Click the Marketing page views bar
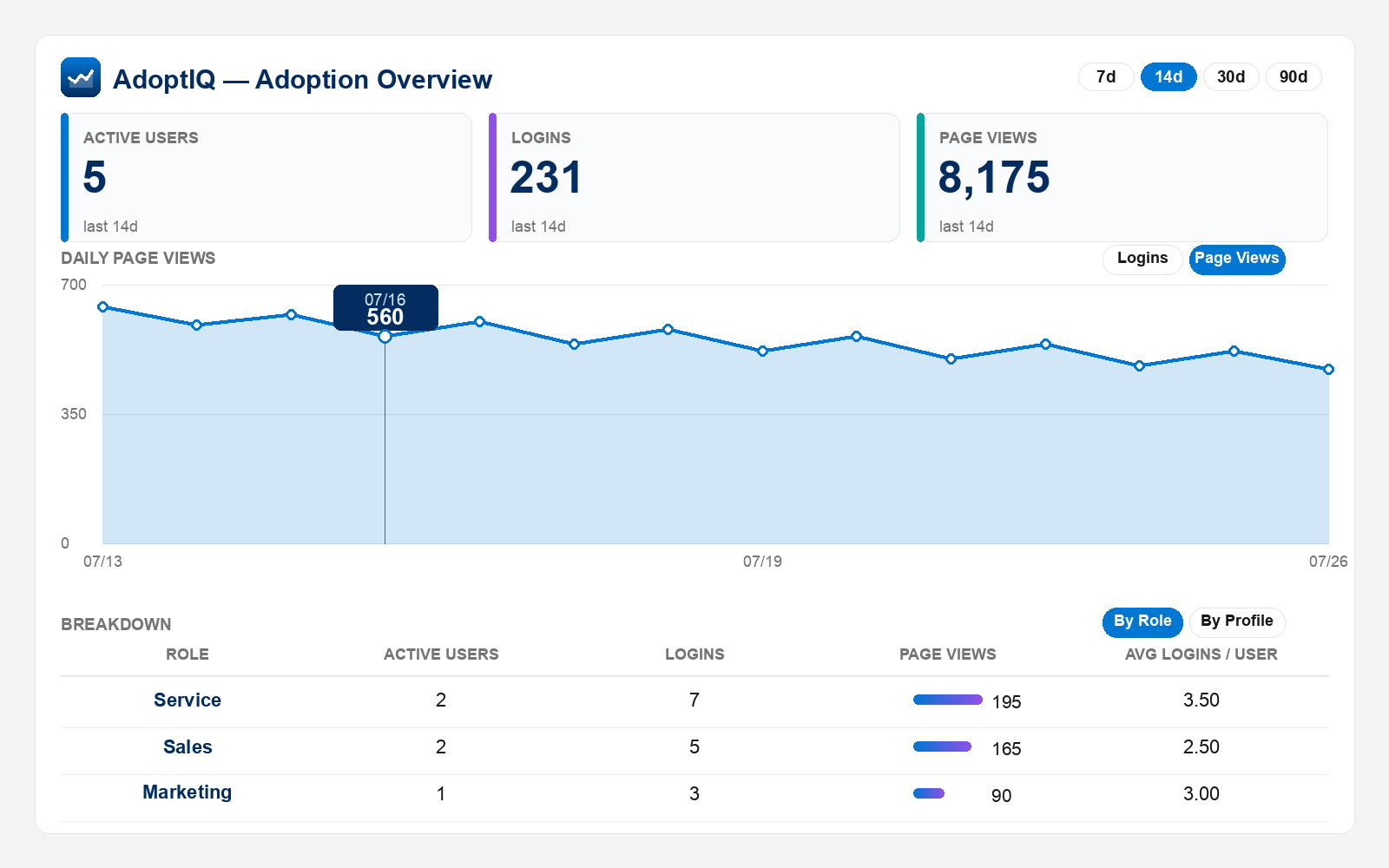The width and height of the screenshot is (1389, 868). coord(929,793)
